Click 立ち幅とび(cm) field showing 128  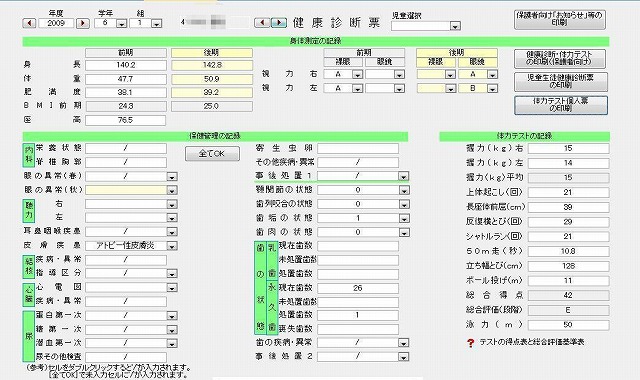click(569, 266)
